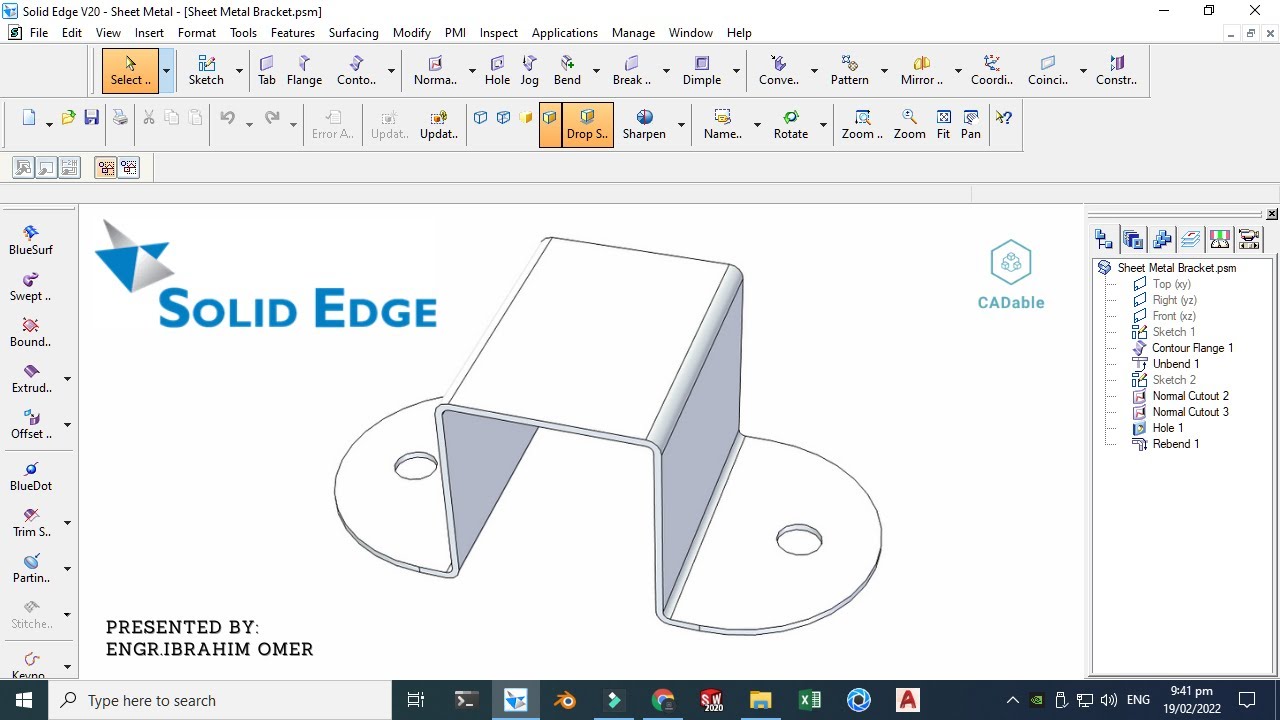
Task: Fit the model to window
Action: coord(943,125)
